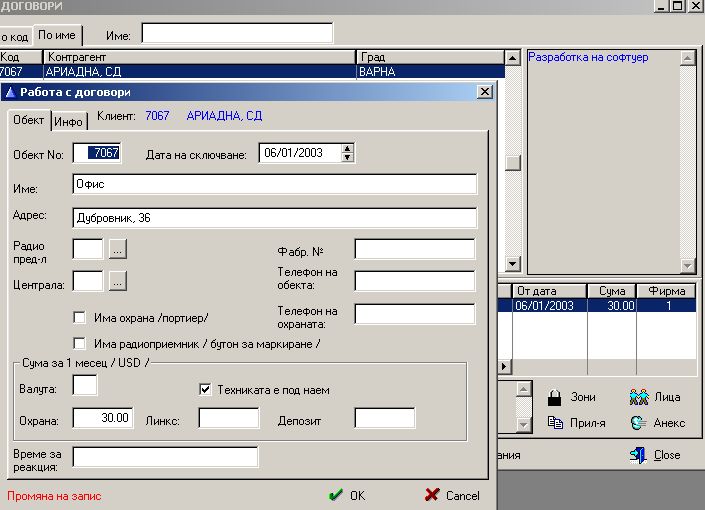Close the Работа с договори dialog
The height and width of the screenshot is (510, 705).
coord(484,92)
